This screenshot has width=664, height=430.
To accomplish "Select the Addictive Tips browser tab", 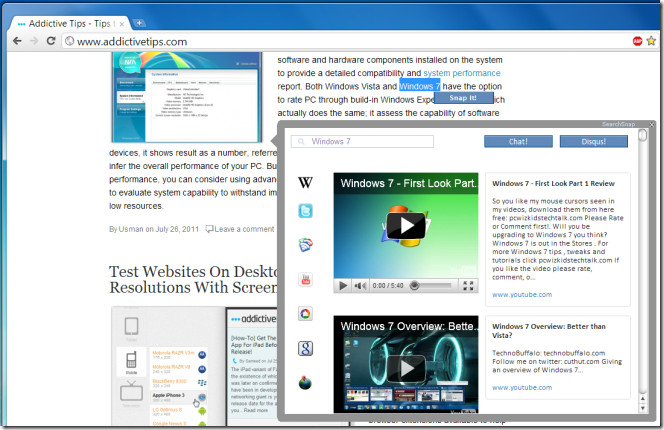I will [70, 24].
